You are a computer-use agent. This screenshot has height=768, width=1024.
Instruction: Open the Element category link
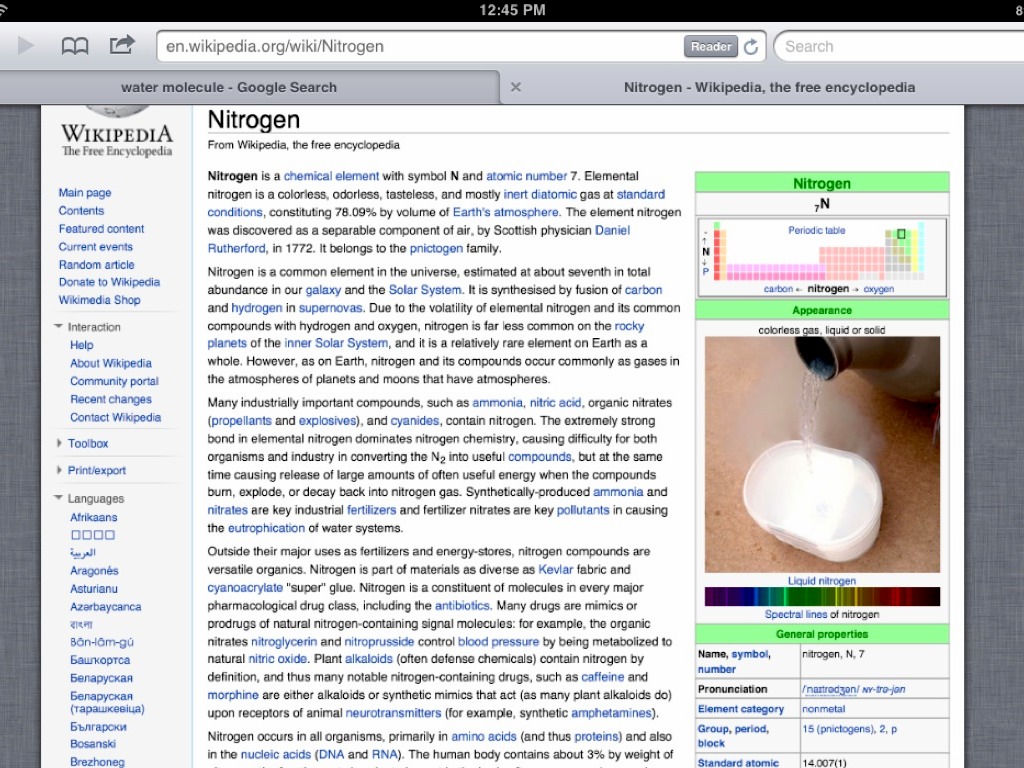[x=741, y=709]
